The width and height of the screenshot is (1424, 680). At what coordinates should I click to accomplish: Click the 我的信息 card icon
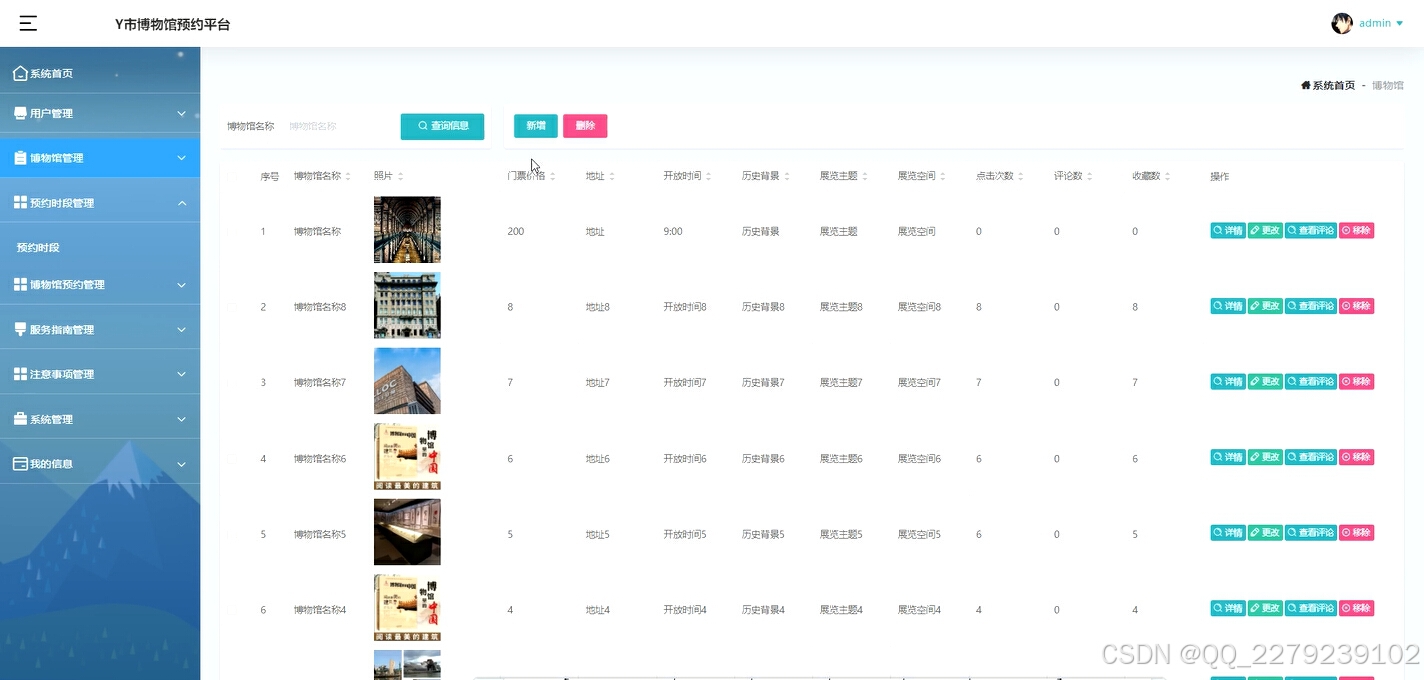(20, 464)
